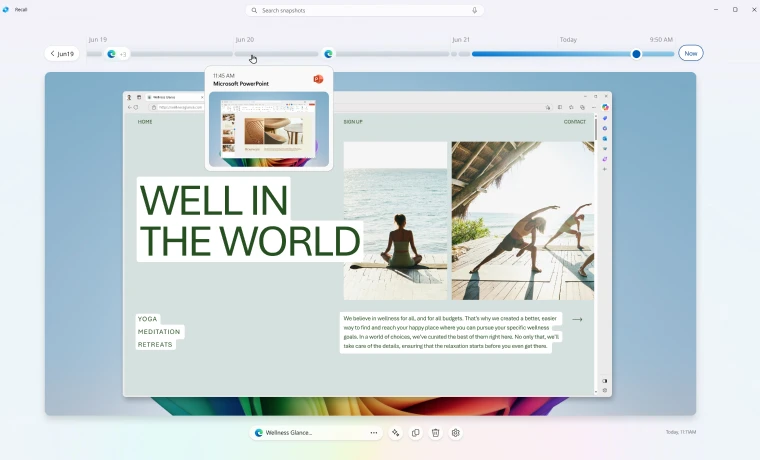This screenshot has width=760, height=460.
Task: Click the magnifier icon in search box
Action: coord(255,10)
